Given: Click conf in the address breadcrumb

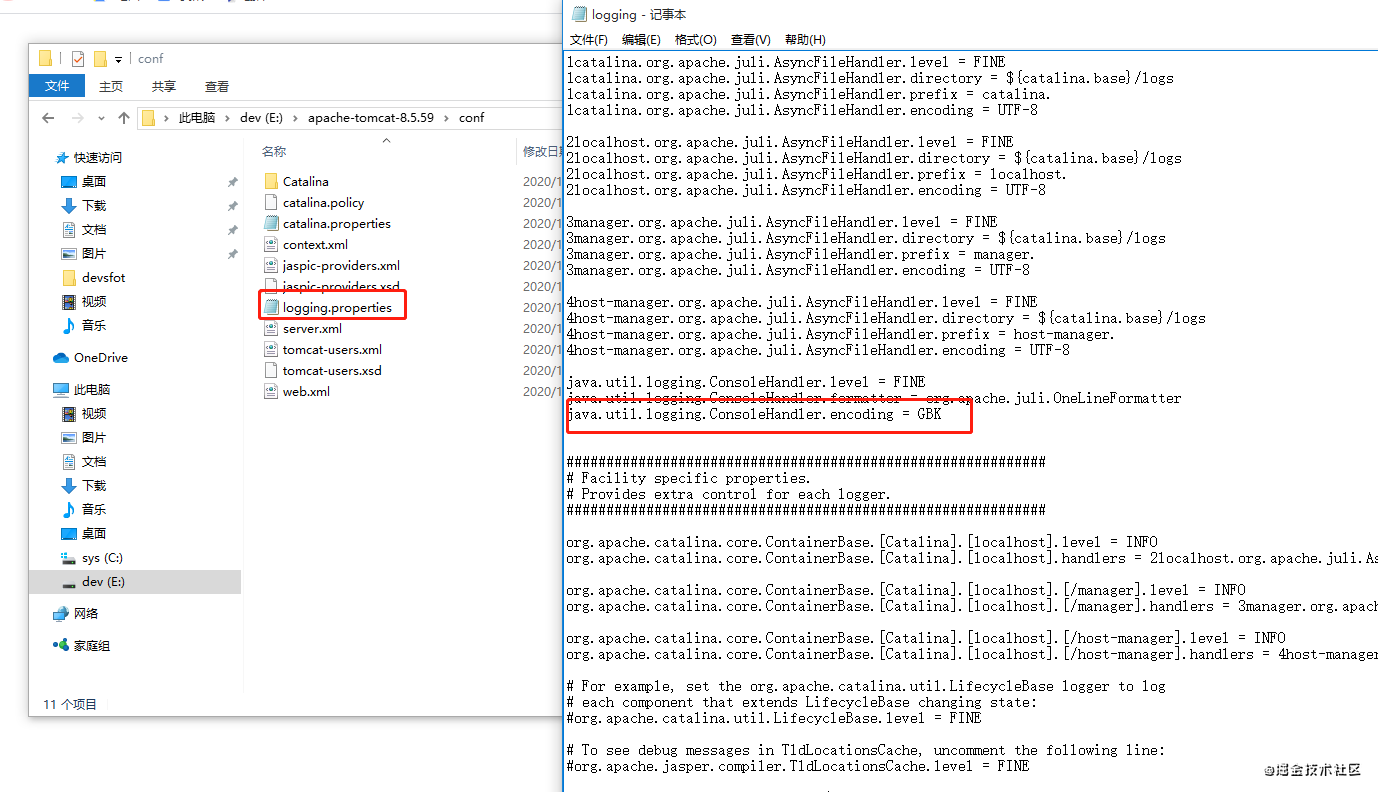Looking at the screenshot, I should [472, 118].
